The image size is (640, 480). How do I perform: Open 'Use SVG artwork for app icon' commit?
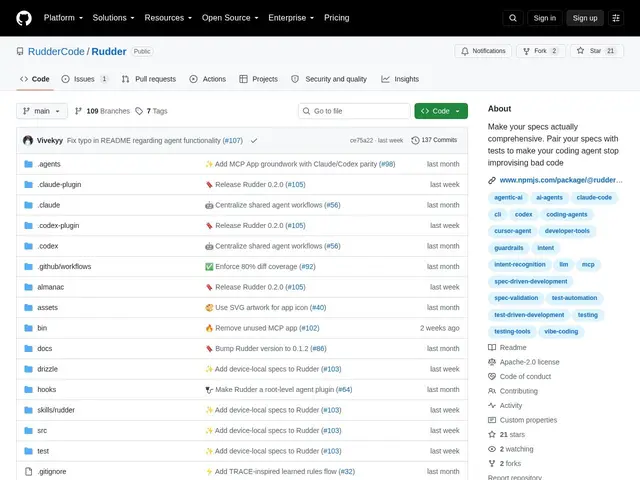pyautogui.click(x=261, y=307)
